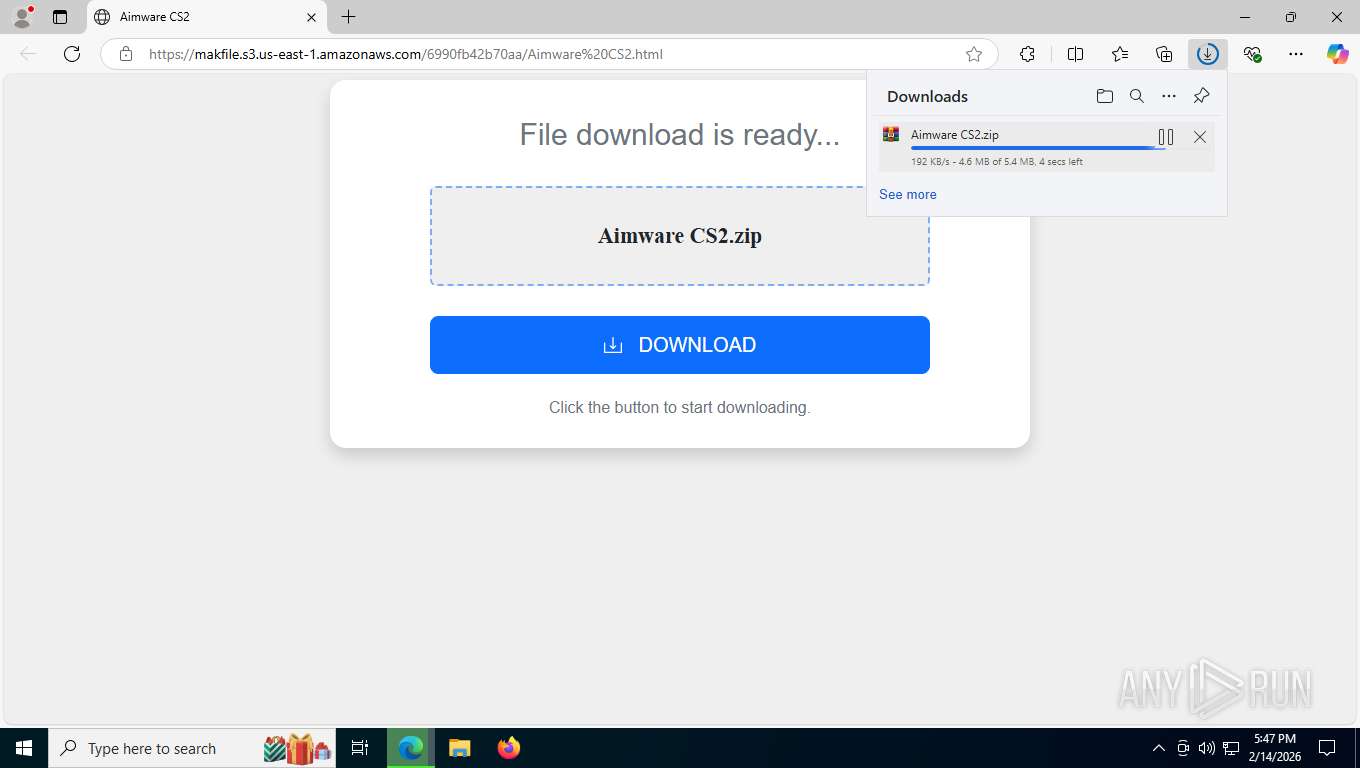Click the See more link

pos(908,194)
